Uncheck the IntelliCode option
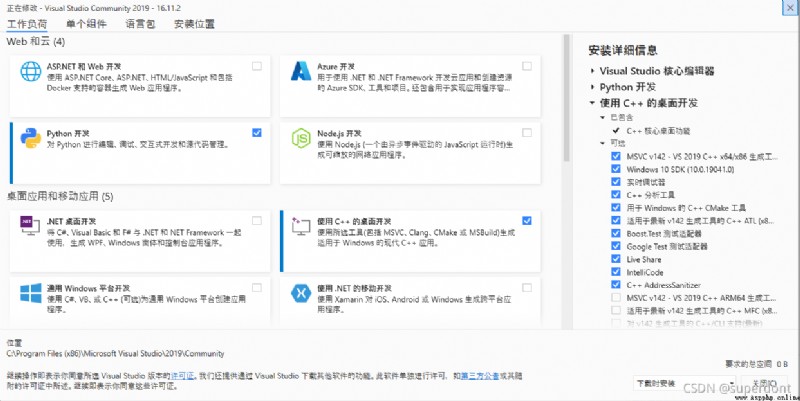Screen dimensions: 800x401 [616, 272]
